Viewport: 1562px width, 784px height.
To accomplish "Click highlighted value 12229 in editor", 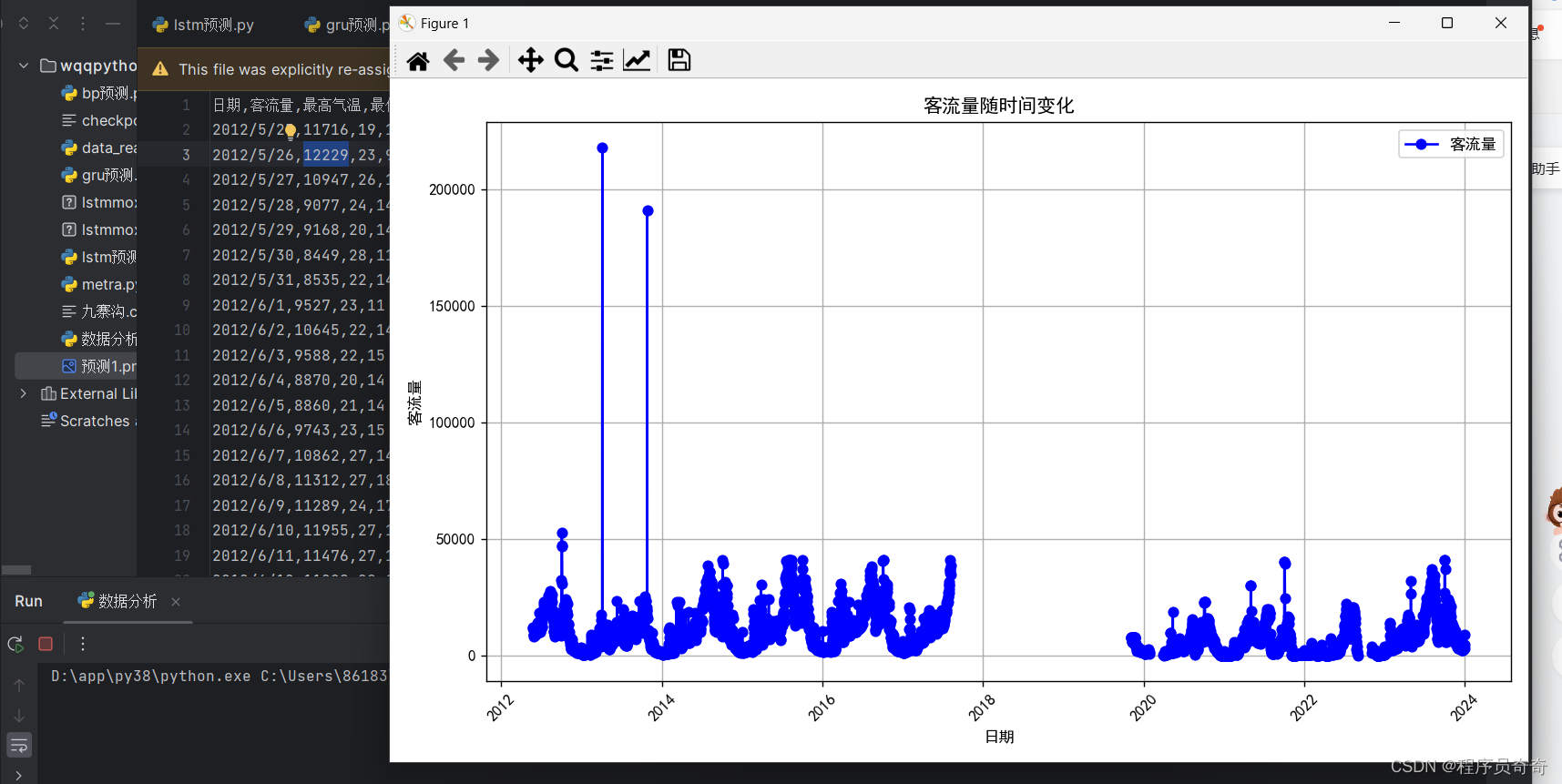I will 325,155.
